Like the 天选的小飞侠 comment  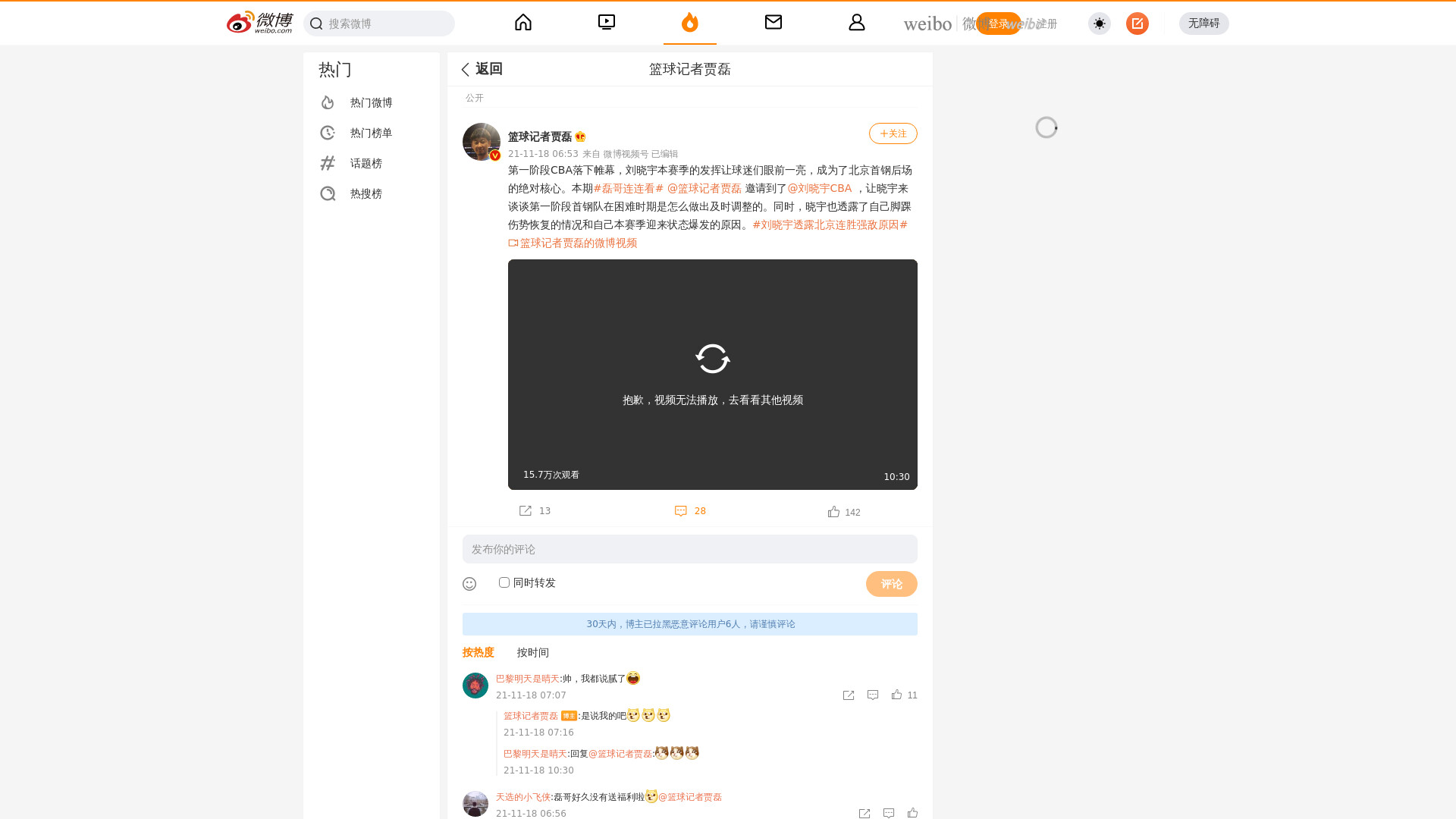point(912,813)
